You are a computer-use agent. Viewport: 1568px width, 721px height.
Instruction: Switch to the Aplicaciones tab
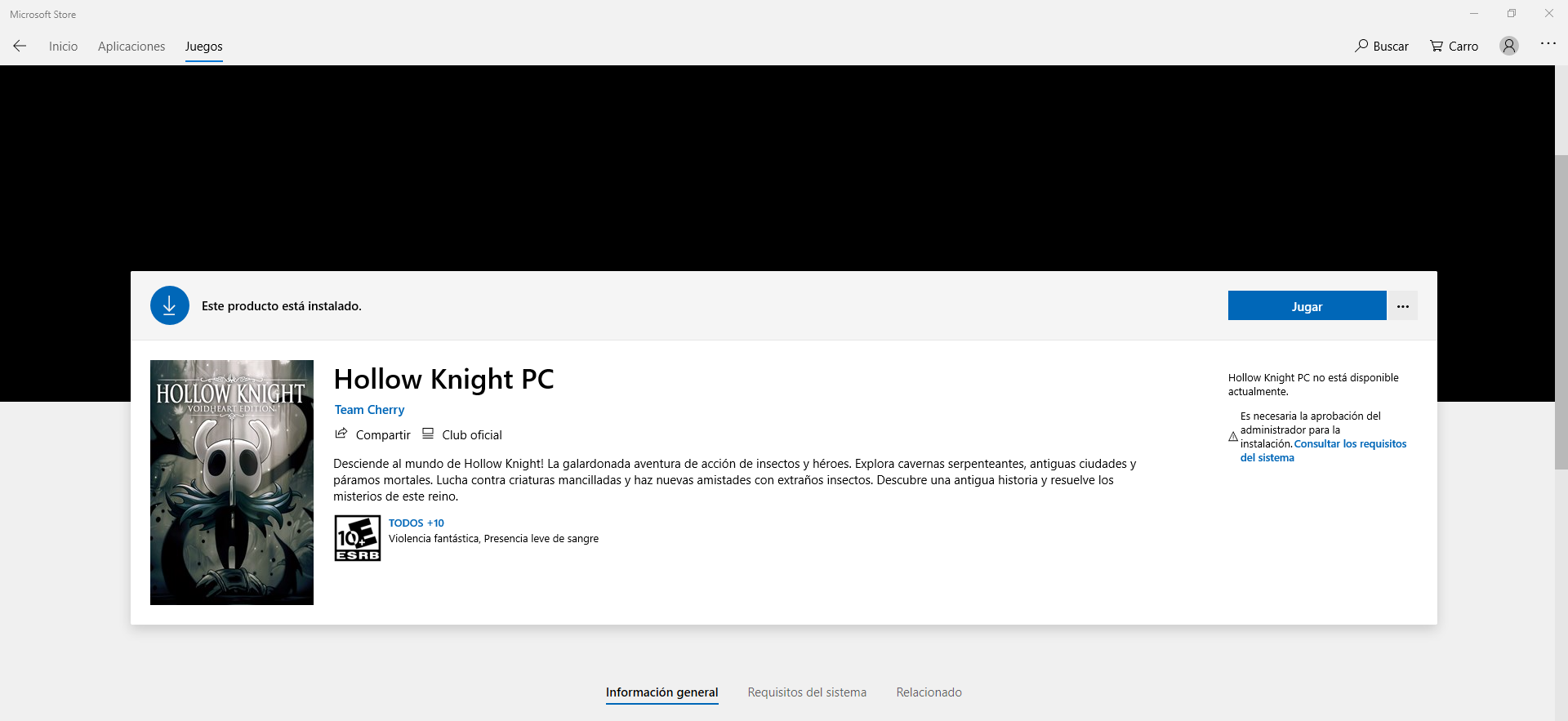[x=131, y=47]
